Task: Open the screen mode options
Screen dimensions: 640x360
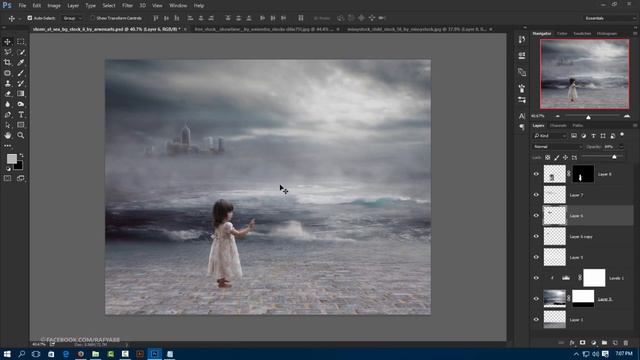Action: click(21, 178)
